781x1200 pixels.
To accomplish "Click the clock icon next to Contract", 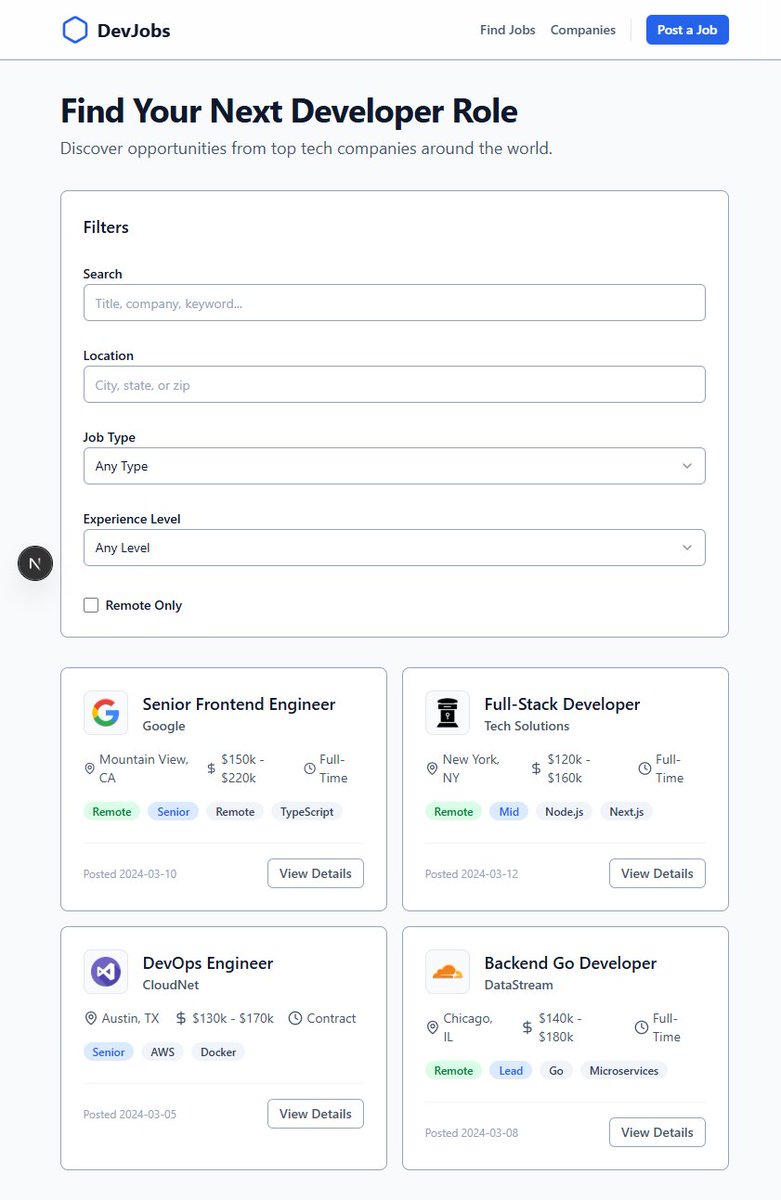I will click(295, 1018).
